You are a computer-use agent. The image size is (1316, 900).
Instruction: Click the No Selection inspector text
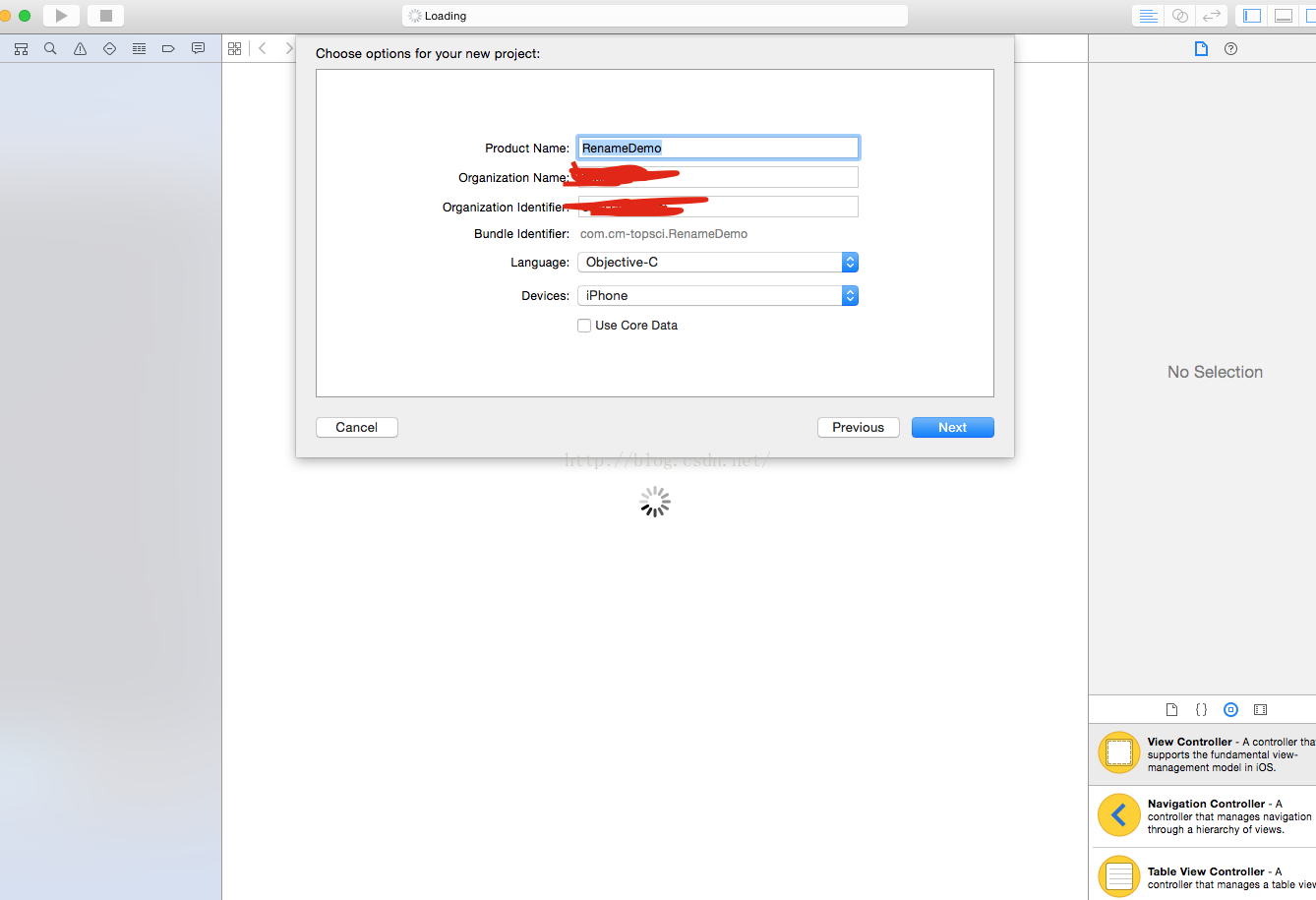(1215, 372)
